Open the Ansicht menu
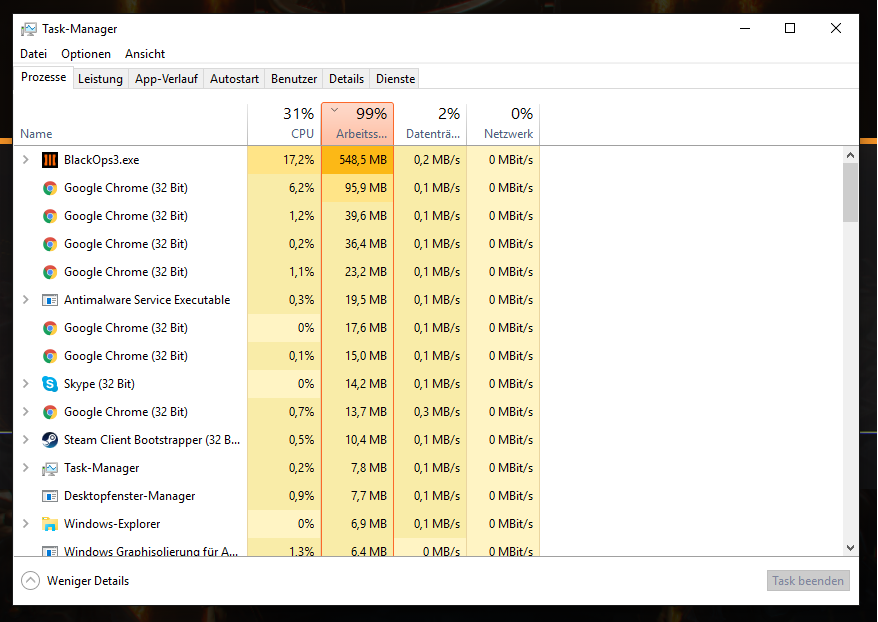This screenshot has width=878, height=622. 145,54
